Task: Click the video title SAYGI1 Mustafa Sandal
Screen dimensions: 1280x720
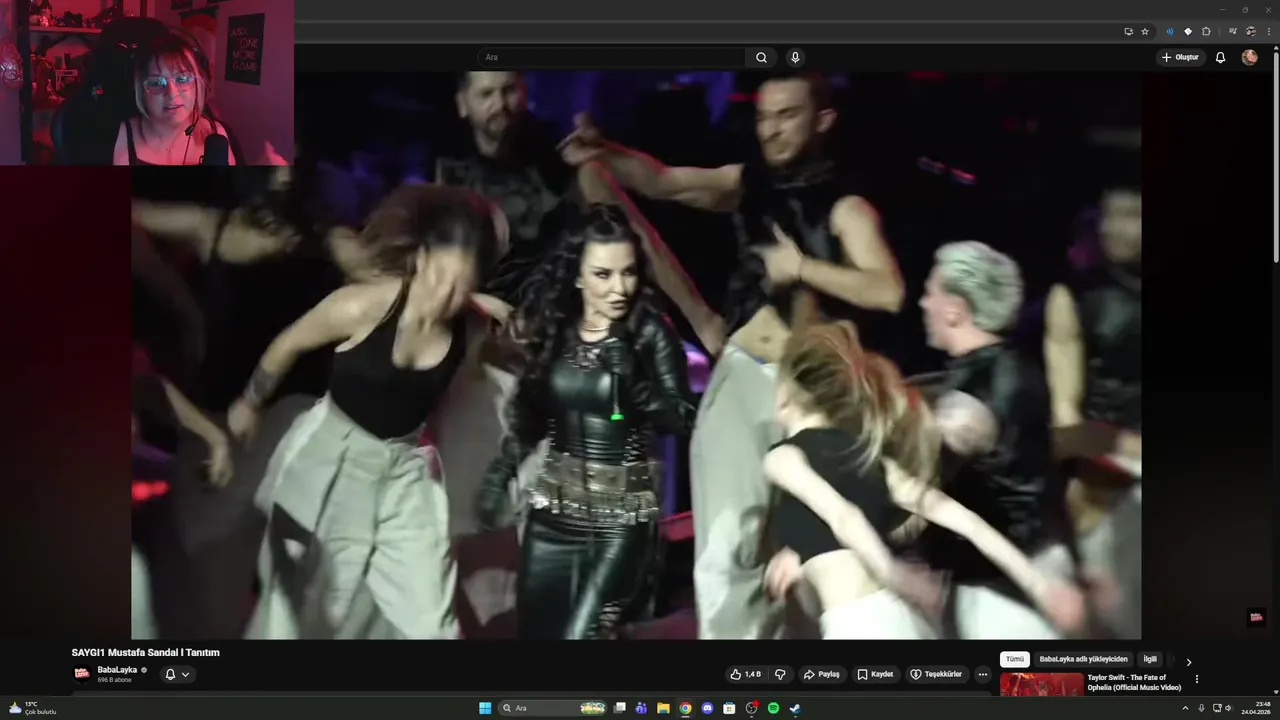Action: pos(145,652)
